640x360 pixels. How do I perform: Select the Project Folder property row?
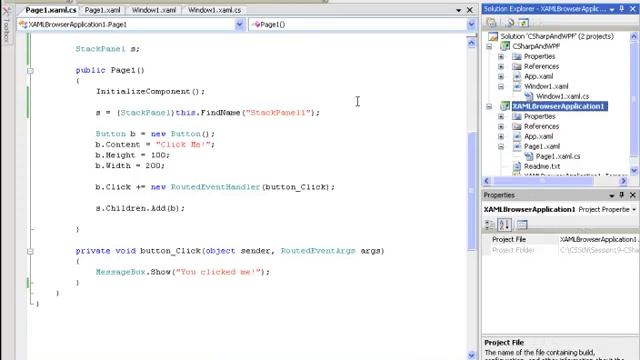pos(561,250)
